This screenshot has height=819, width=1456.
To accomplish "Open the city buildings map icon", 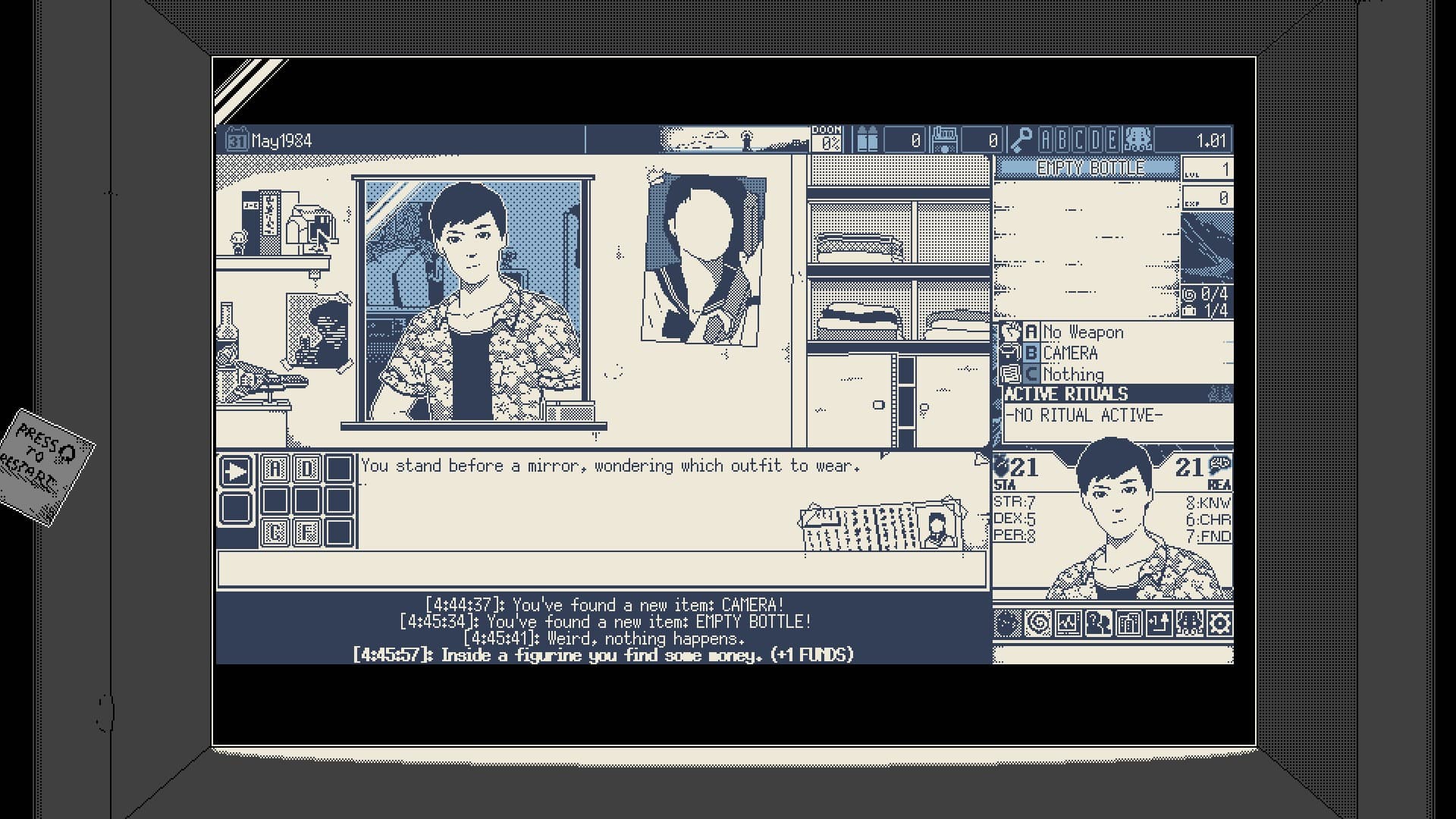I will point(1129,624).
